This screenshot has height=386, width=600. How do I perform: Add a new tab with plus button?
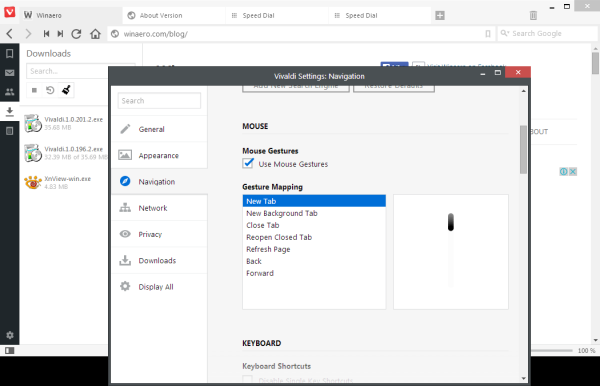click(x=440, y=16)
